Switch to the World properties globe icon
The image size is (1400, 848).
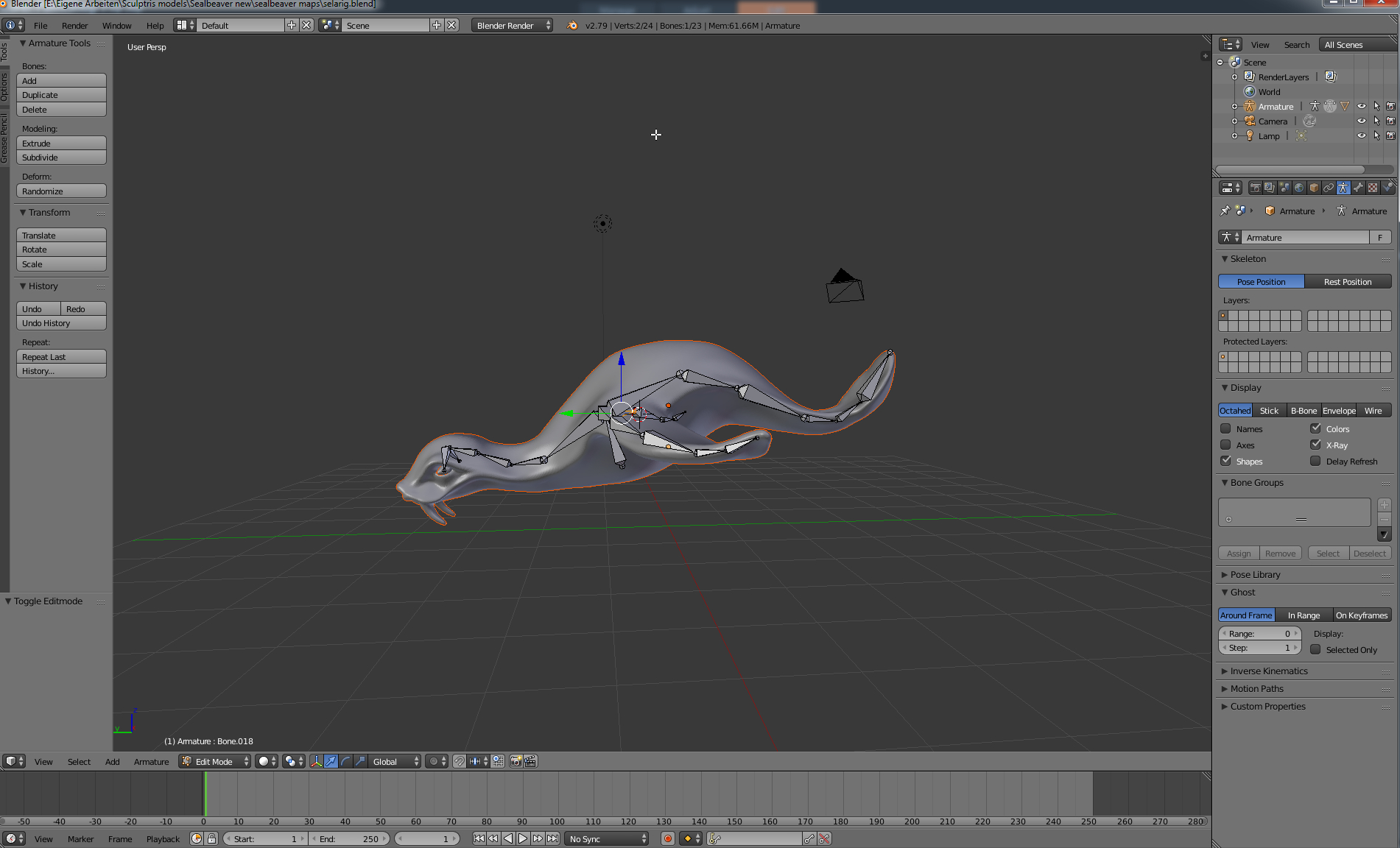(1299, 188)
